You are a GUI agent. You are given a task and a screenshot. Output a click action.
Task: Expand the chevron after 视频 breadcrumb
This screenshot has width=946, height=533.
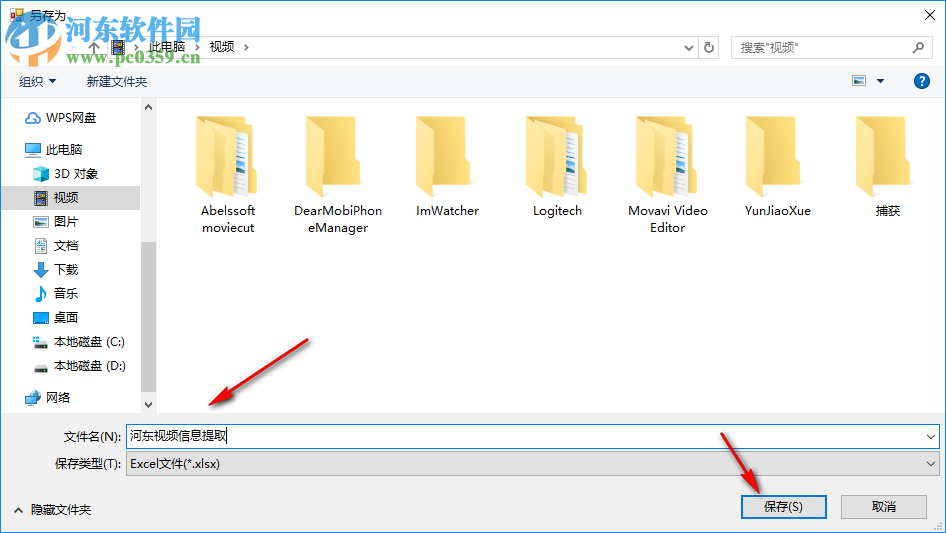(246, 47)
